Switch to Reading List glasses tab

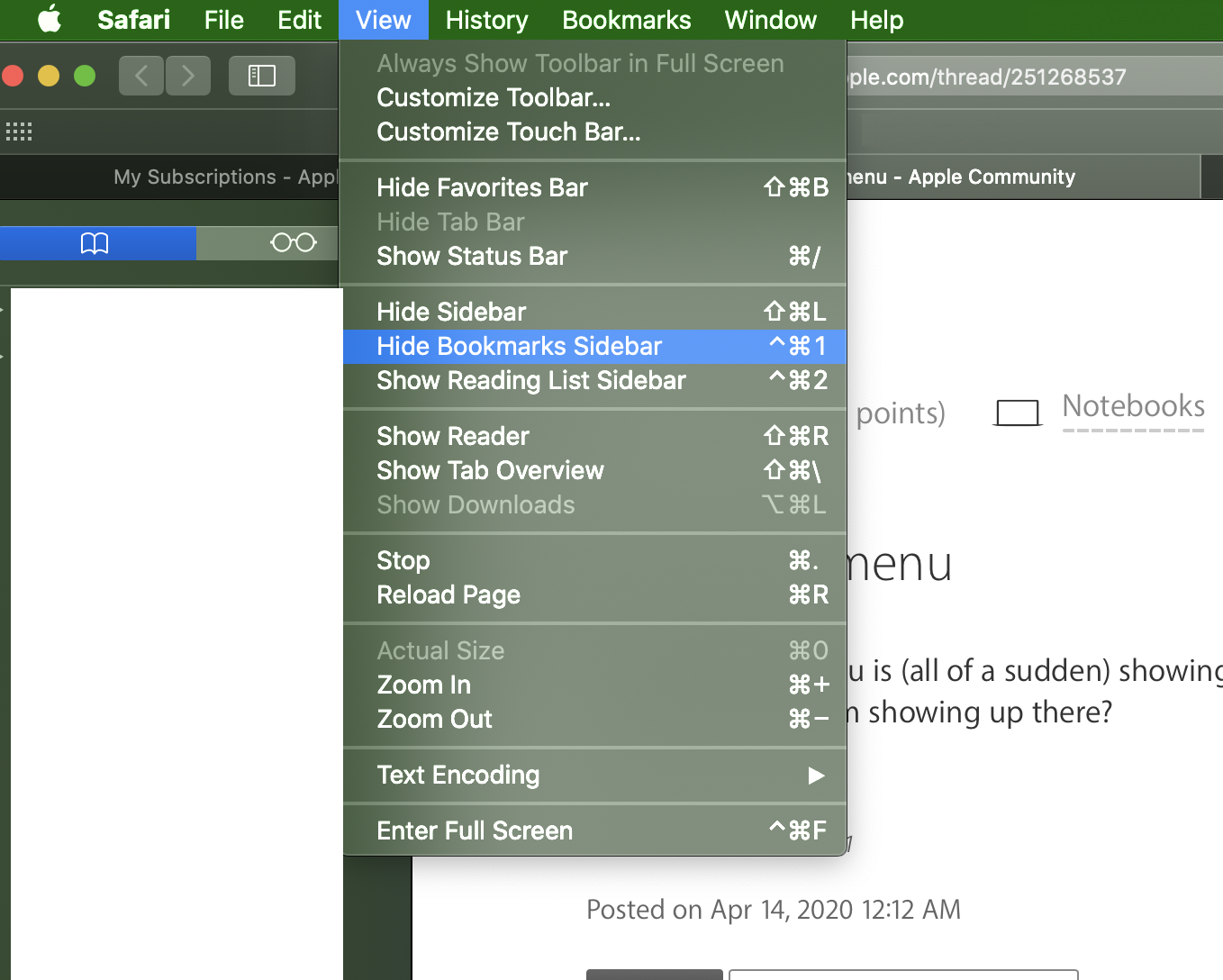pos(293,243)
